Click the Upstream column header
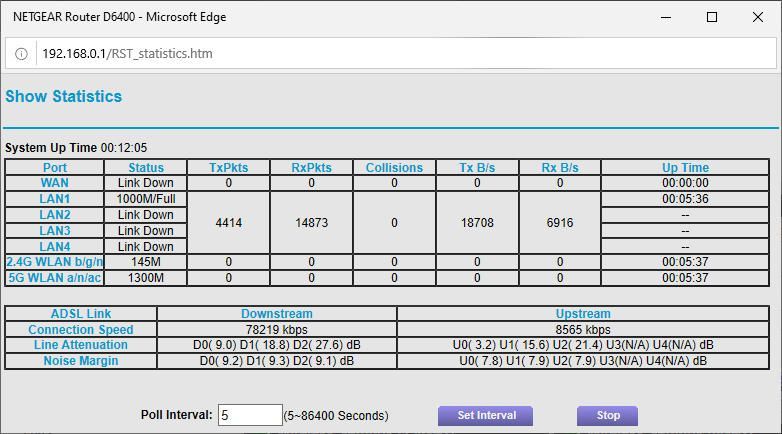The image size is (782, 434). pos(583,313)
